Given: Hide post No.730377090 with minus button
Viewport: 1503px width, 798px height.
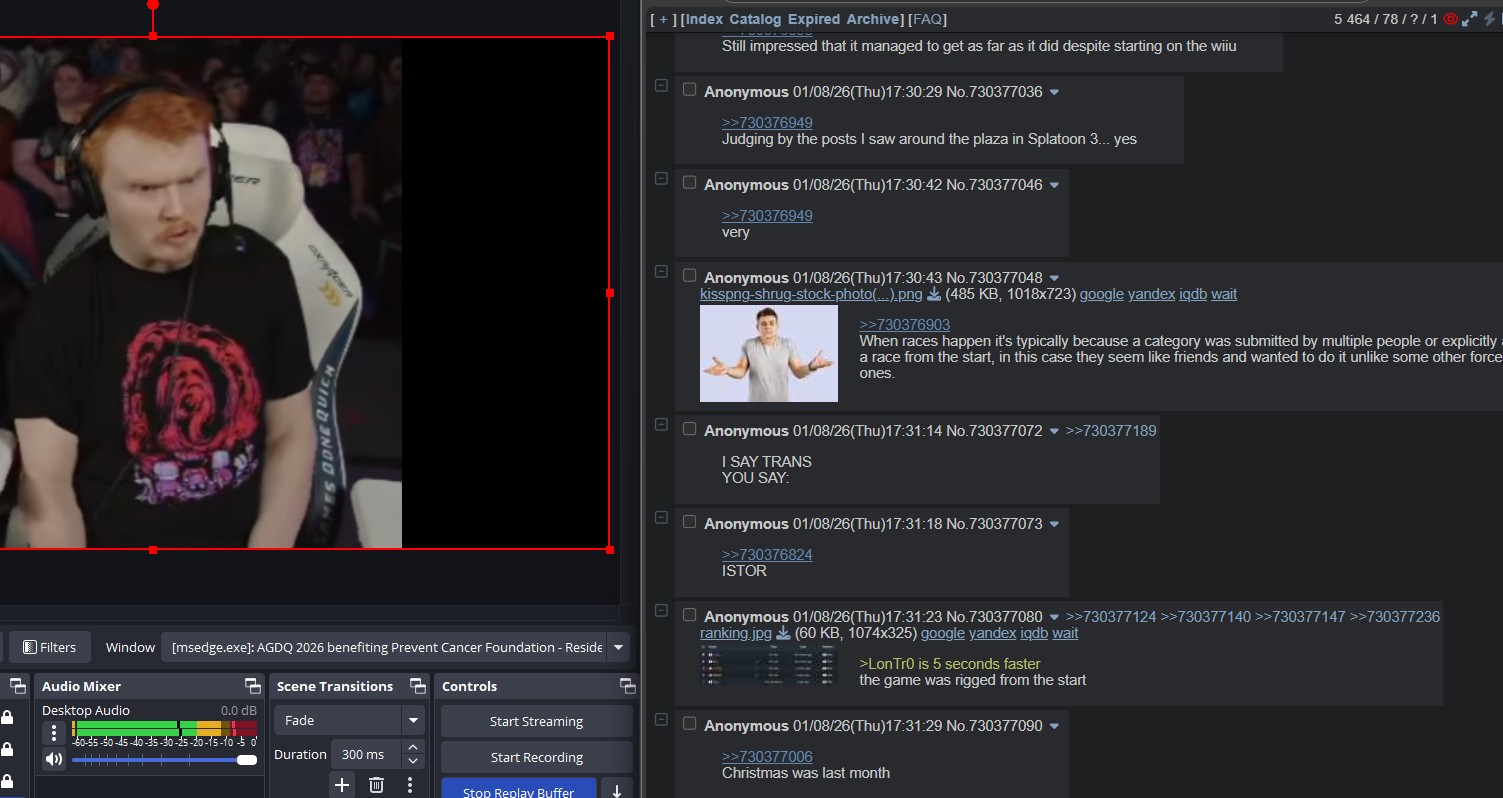Looking at the screenshot, I should coord(661,719).
